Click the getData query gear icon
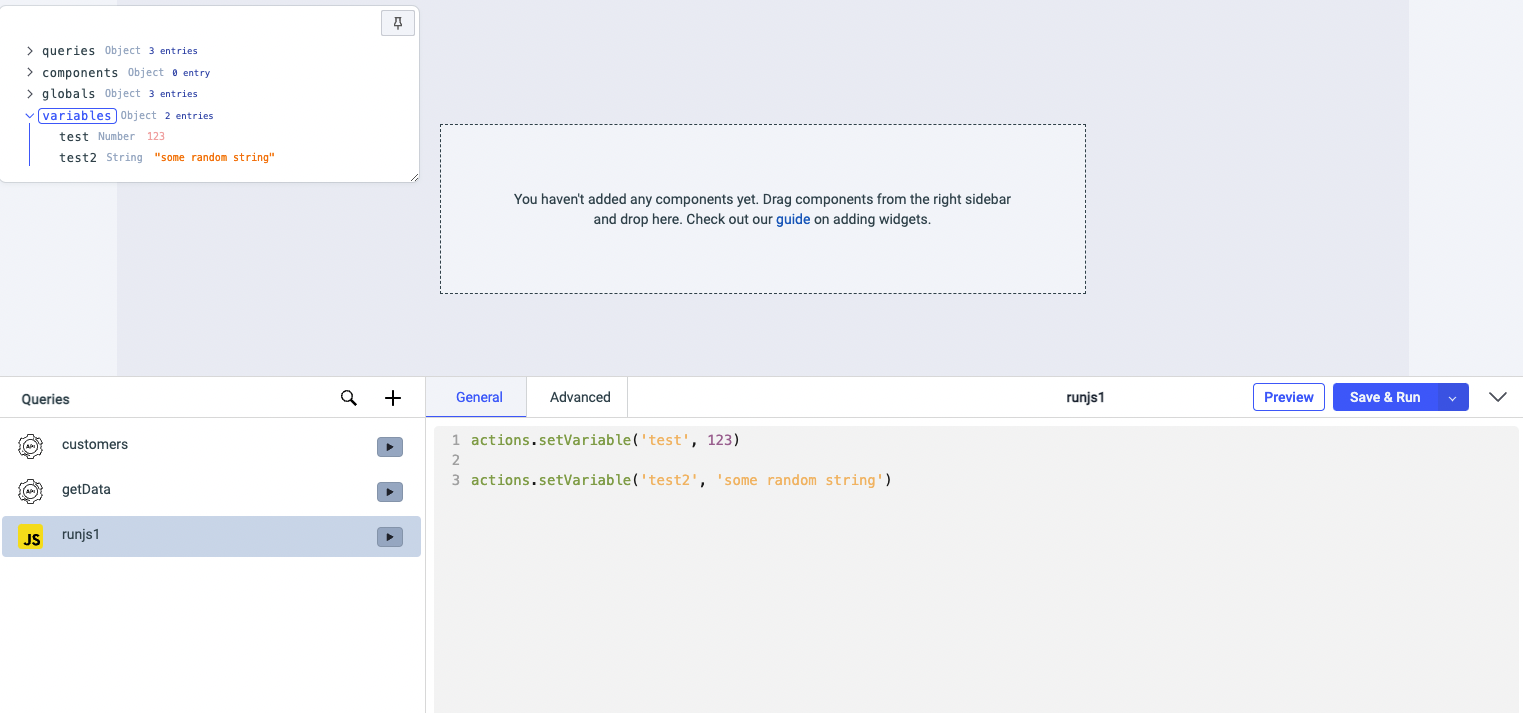Viewport: 1523px width, 713px height. 31,491
